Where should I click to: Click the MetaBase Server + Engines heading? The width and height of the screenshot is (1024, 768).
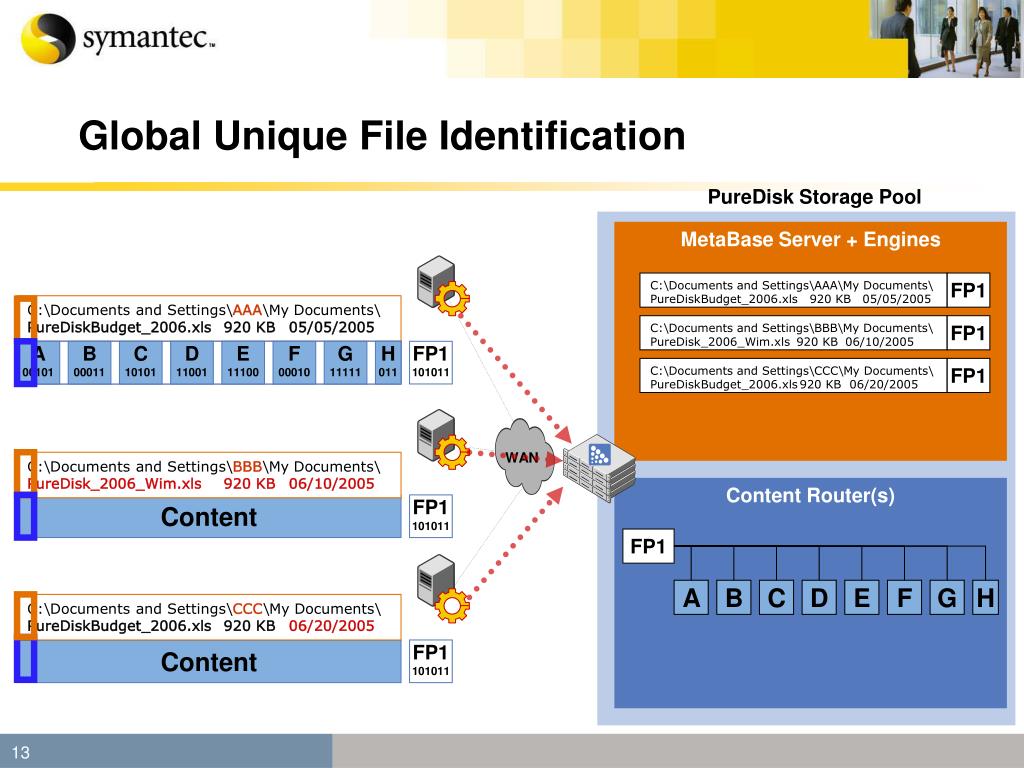point(810,239)
